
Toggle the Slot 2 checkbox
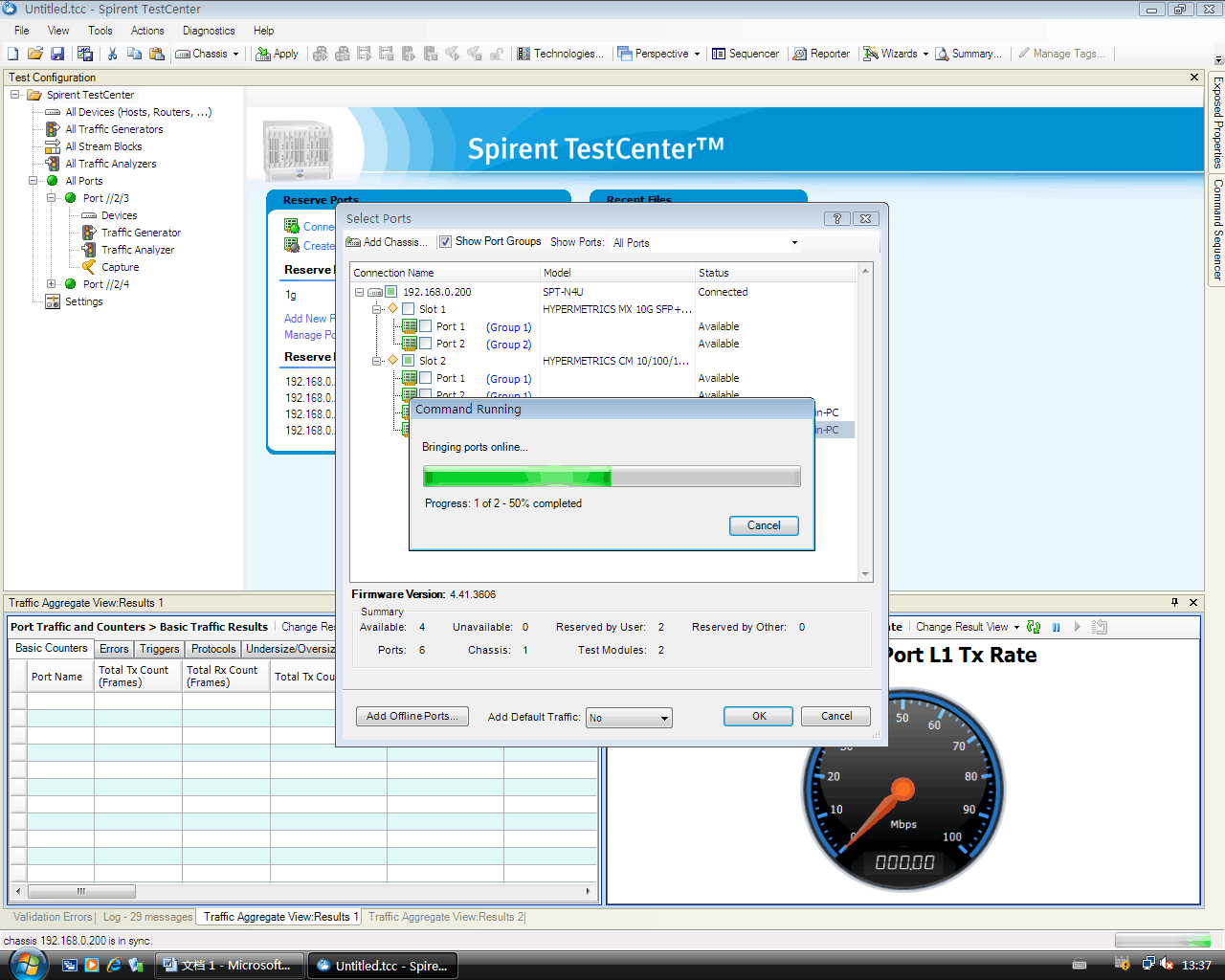coord(408,361)
